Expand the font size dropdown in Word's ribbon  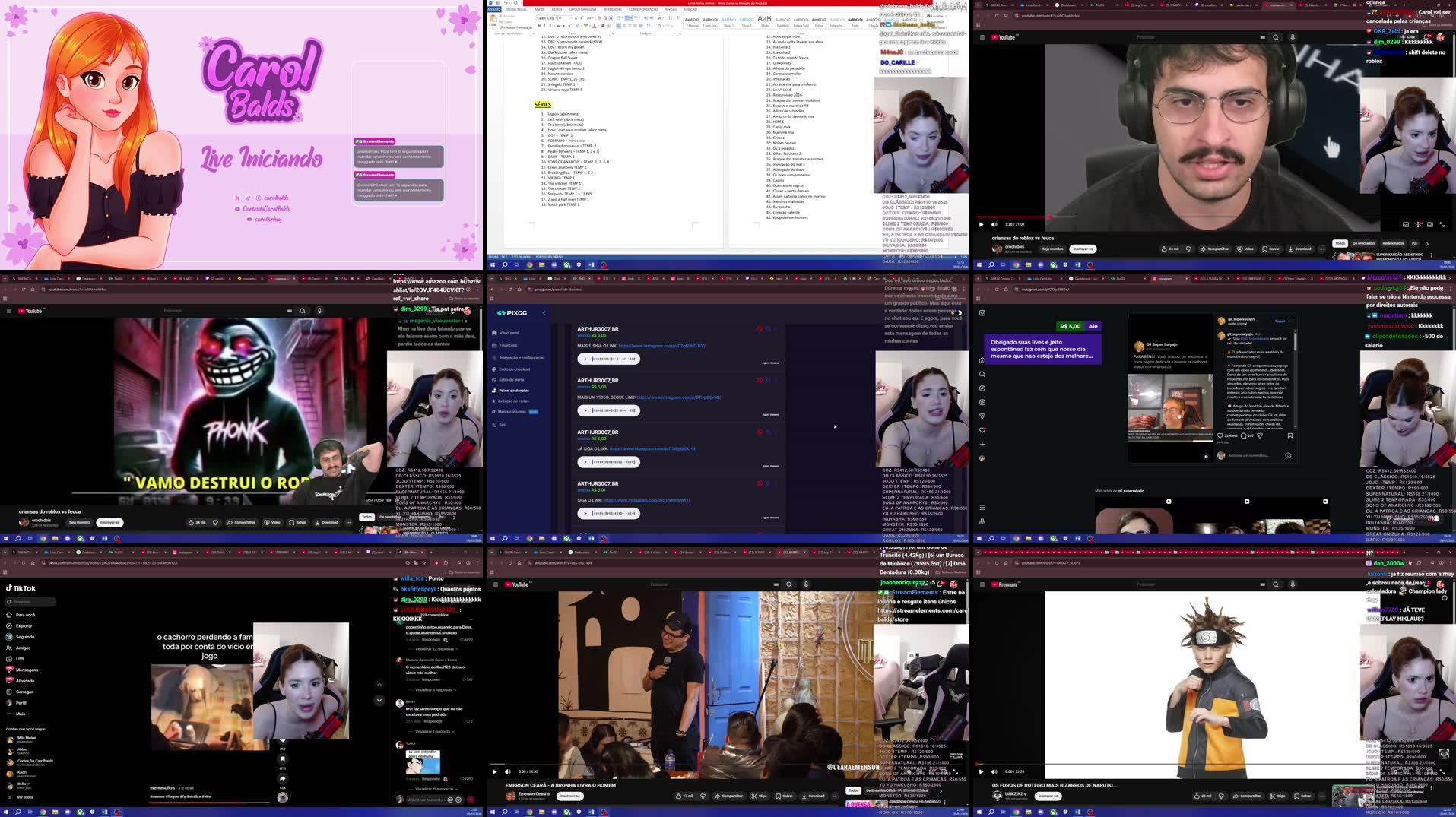[571, 18]
